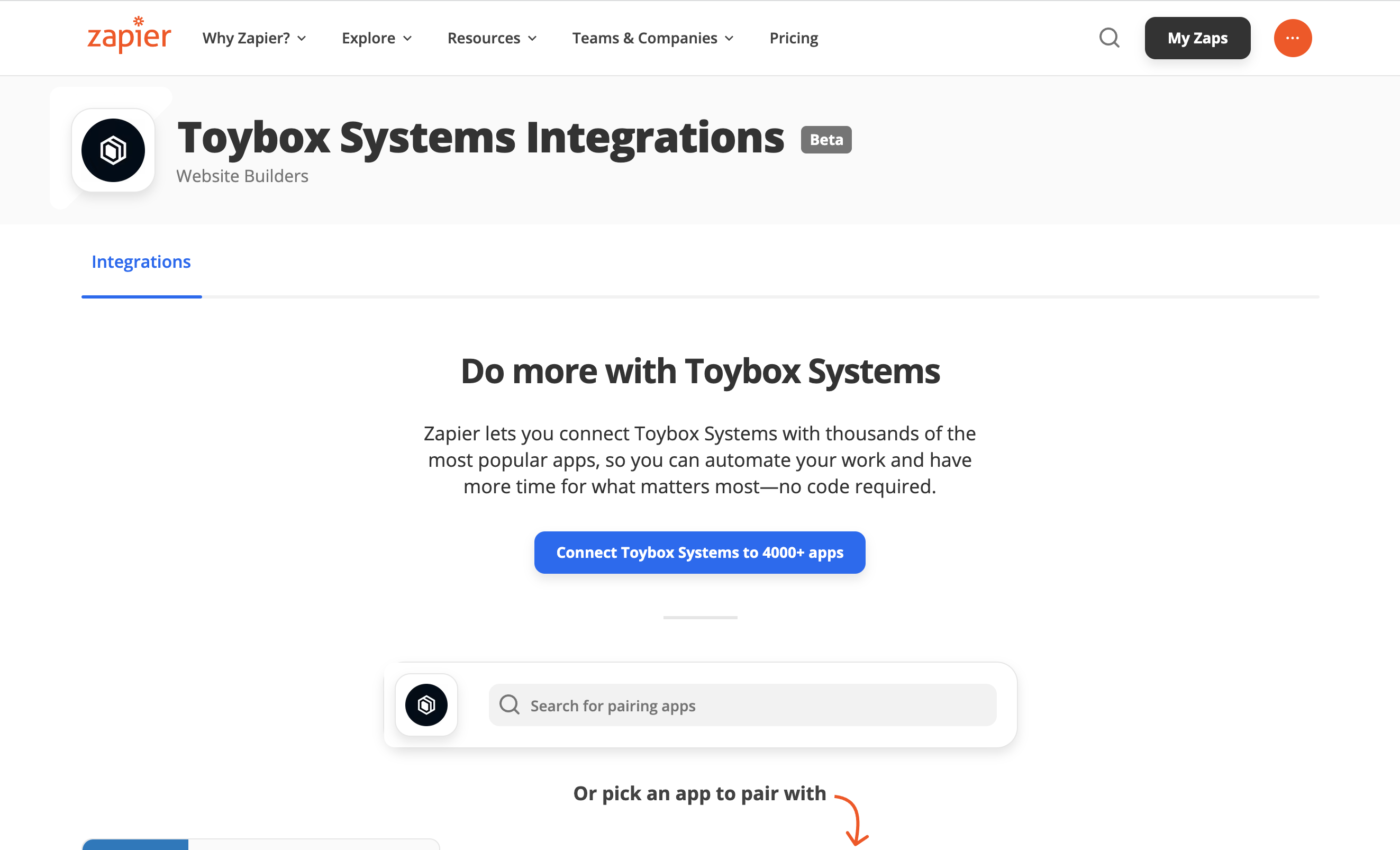Click the Website Builders category text
This screenshot has width=1400, height=850.
tap(242, 176)
